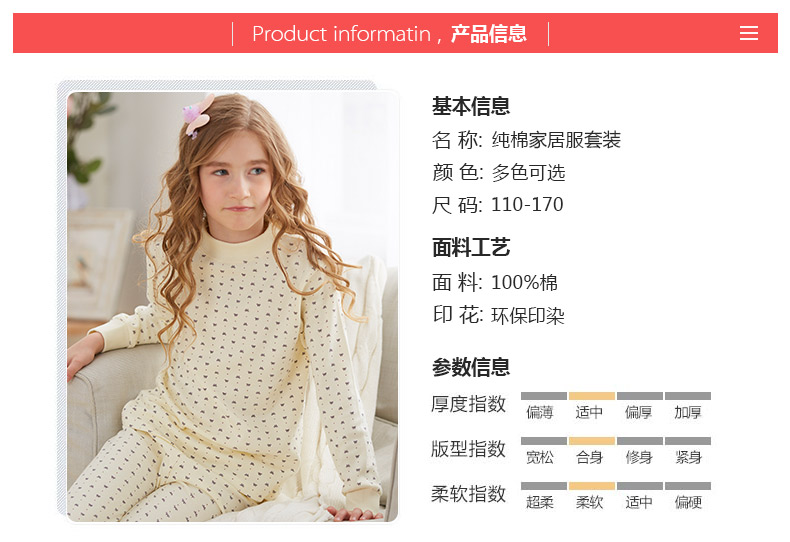The image size is (790, 542).
Task: Click the 基本信息 section heading
Action: point(471,106)
